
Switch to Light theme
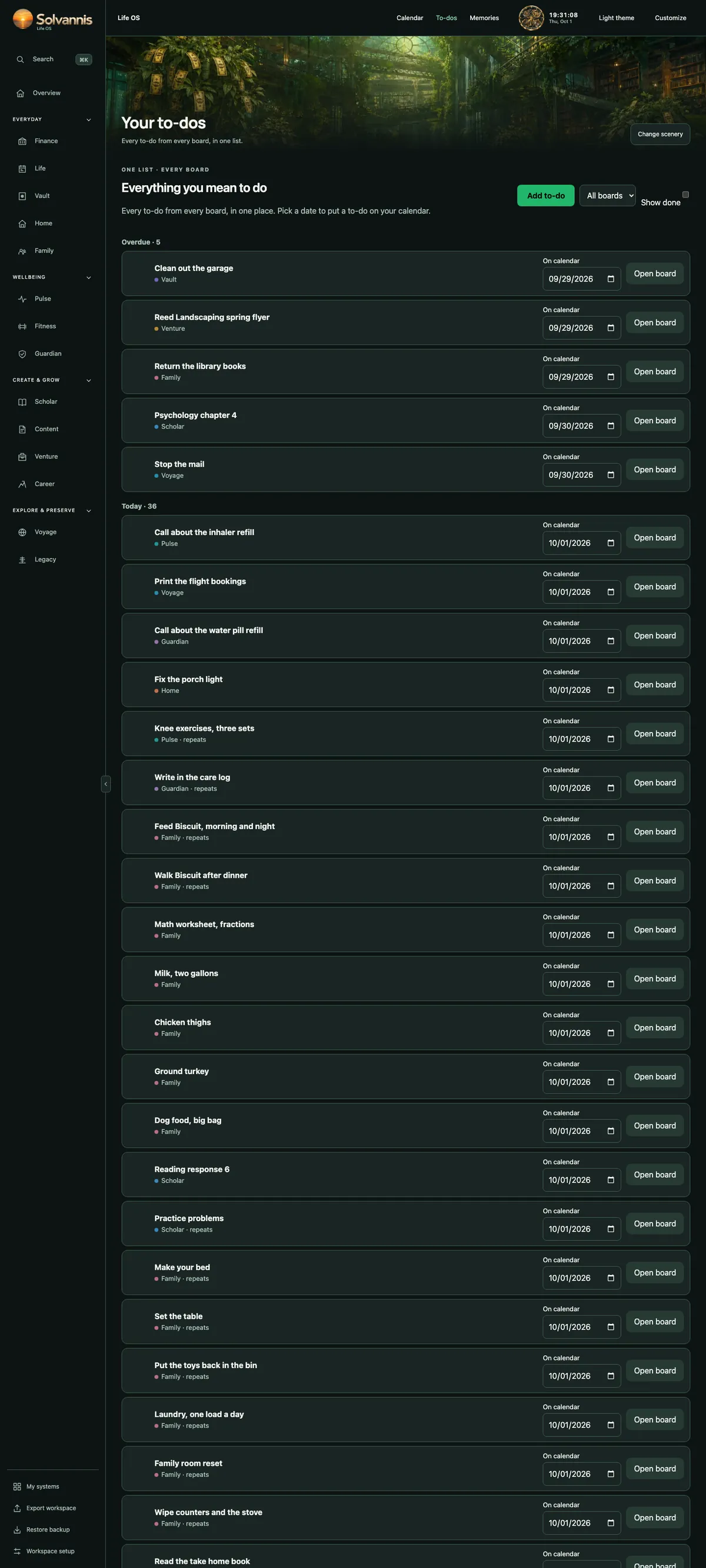(616, 18)
